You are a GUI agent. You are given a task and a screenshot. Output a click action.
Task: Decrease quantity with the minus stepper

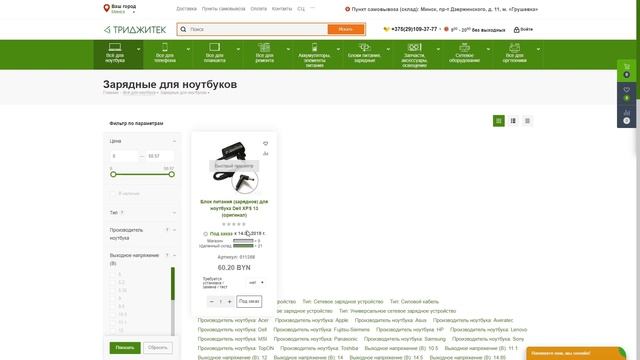pyautogui.click(x=211, y=302)
